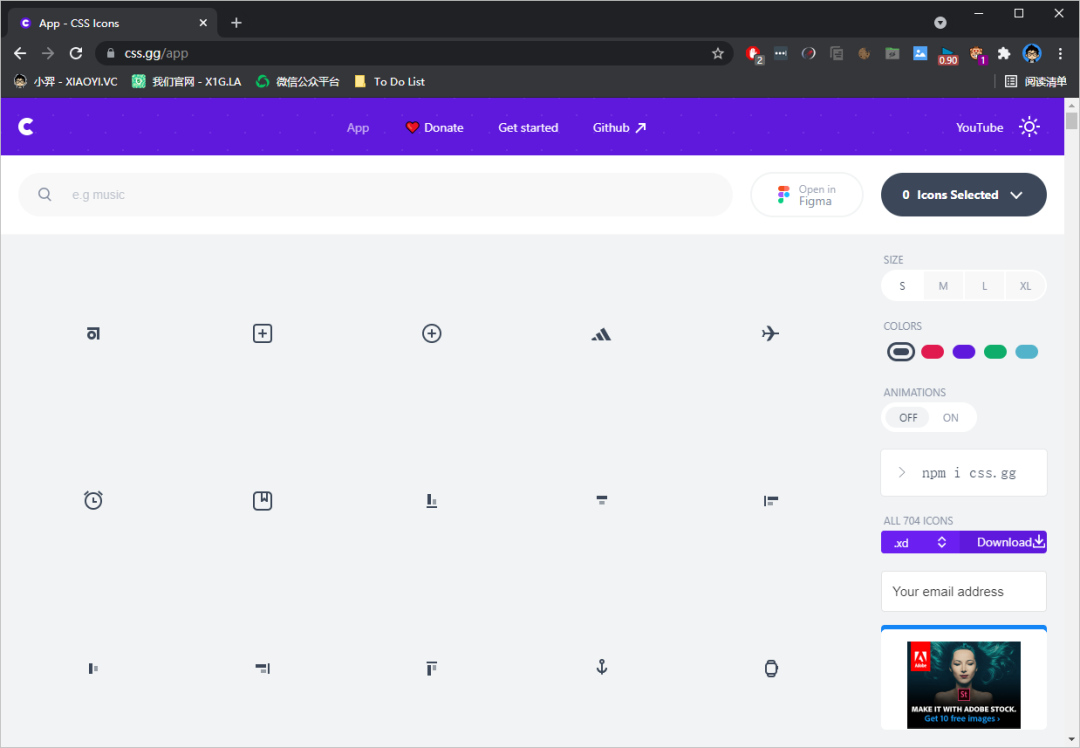Turn animations ON

point(951,417)
